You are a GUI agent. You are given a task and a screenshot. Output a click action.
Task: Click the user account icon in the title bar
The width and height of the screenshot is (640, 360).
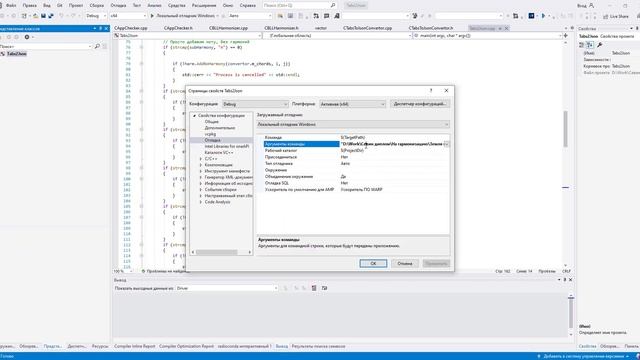click(591, 5)
